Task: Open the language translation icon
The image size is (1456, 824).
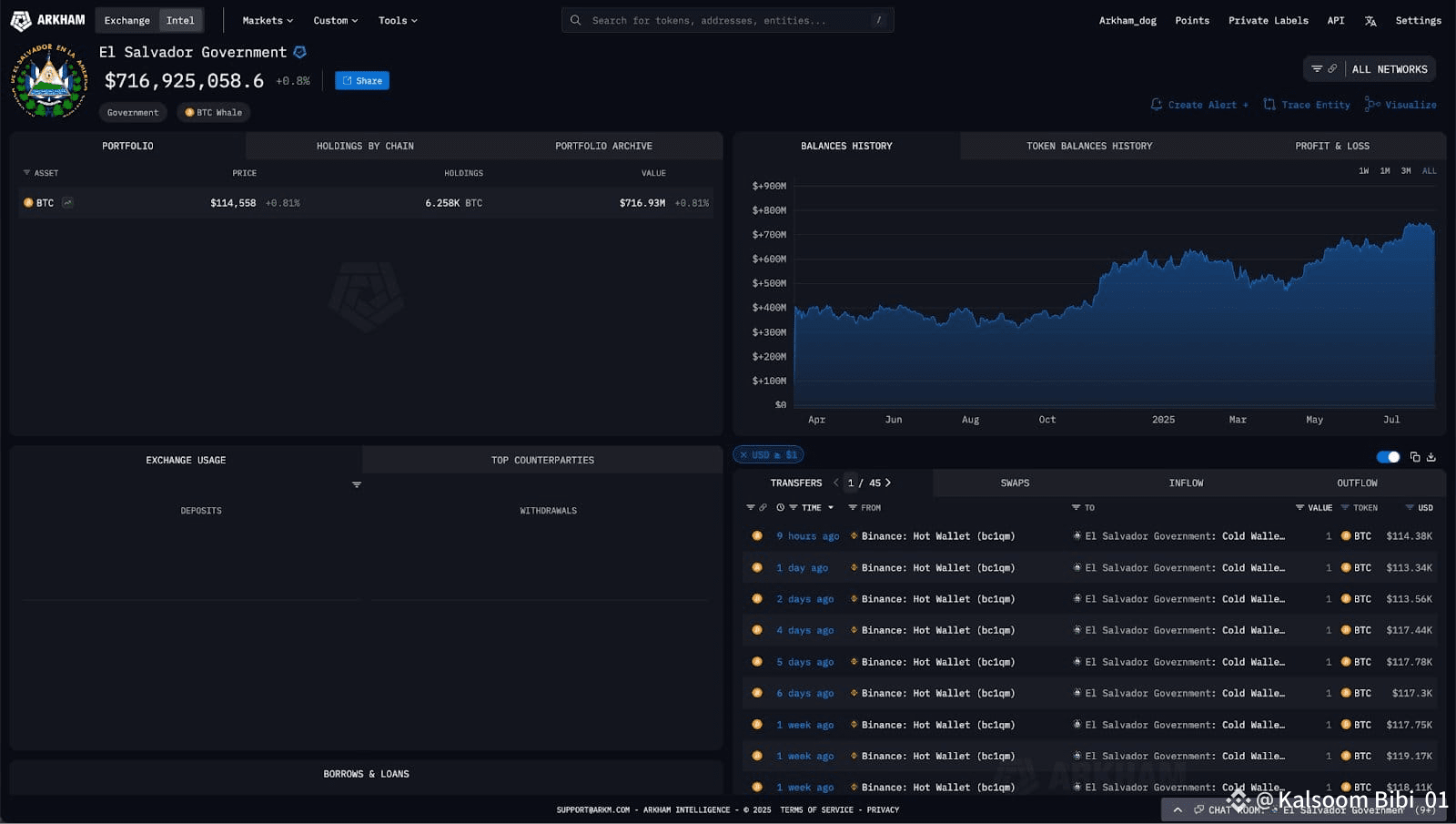Action: 1370,21
